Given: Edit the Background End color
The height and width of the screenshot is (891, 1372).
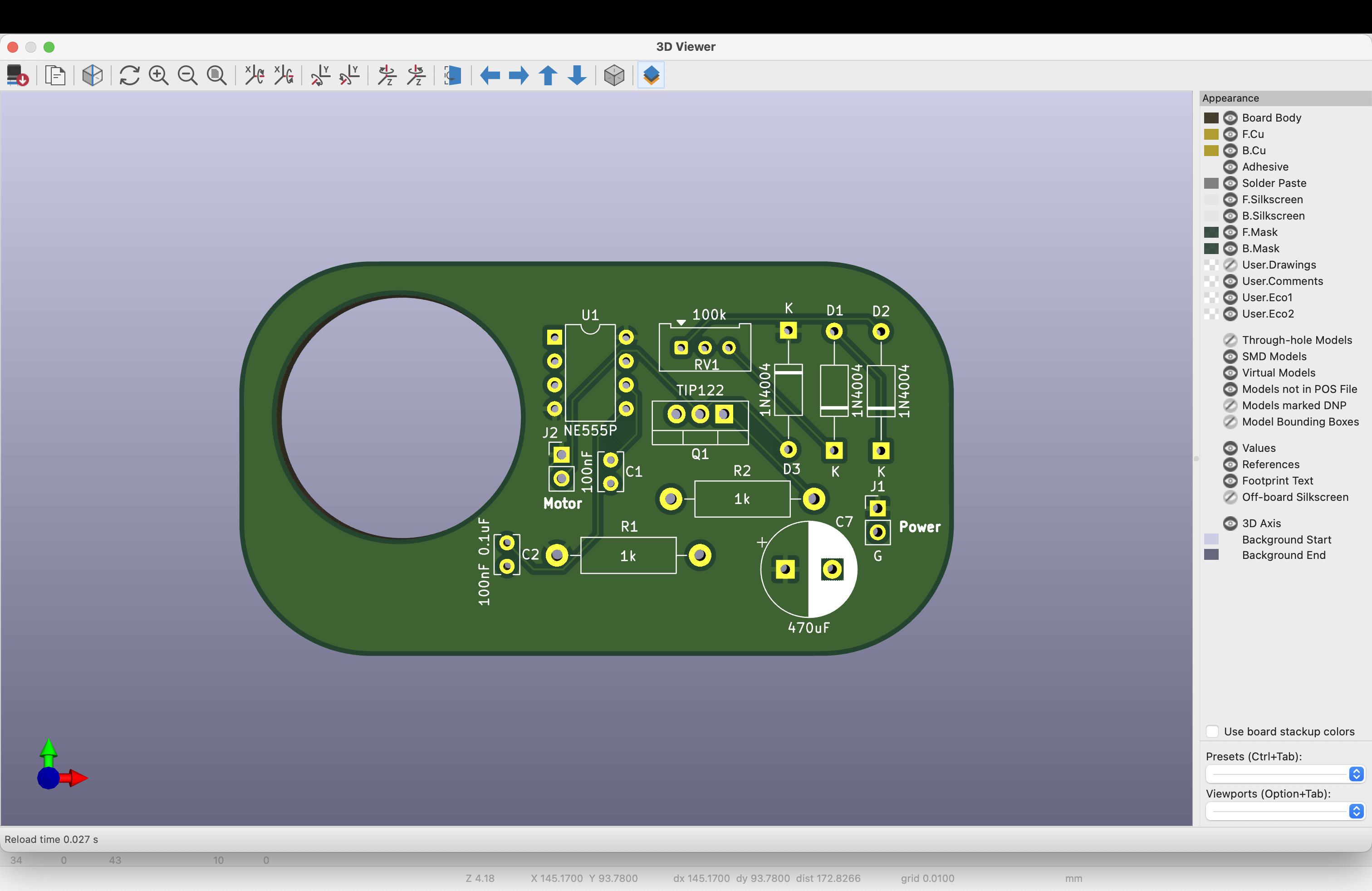Looking at the screenshot, I should 1211,554.
